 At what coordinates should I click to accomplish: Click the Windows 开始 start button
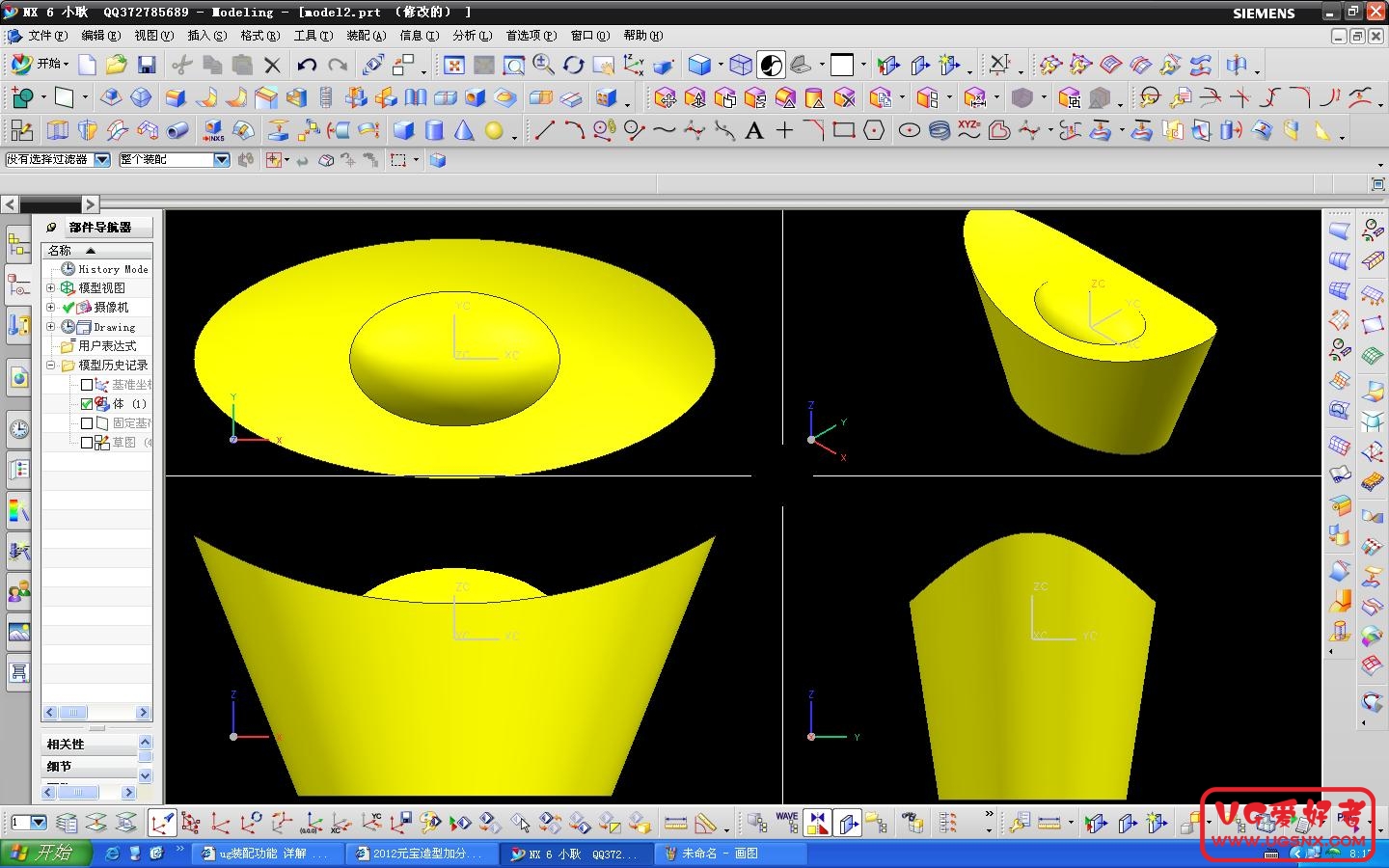coord(45,854)
